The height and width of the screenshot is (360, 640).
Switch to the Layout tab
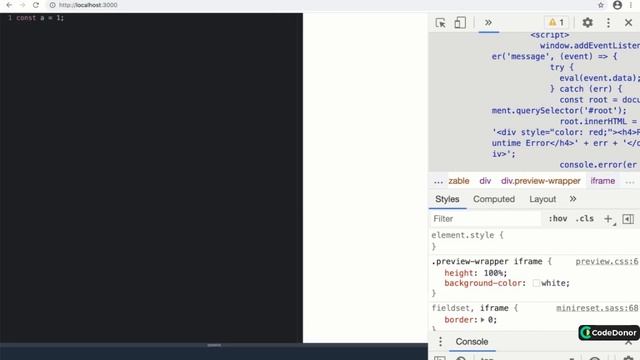pyautogui.click(x=542, y=199)
